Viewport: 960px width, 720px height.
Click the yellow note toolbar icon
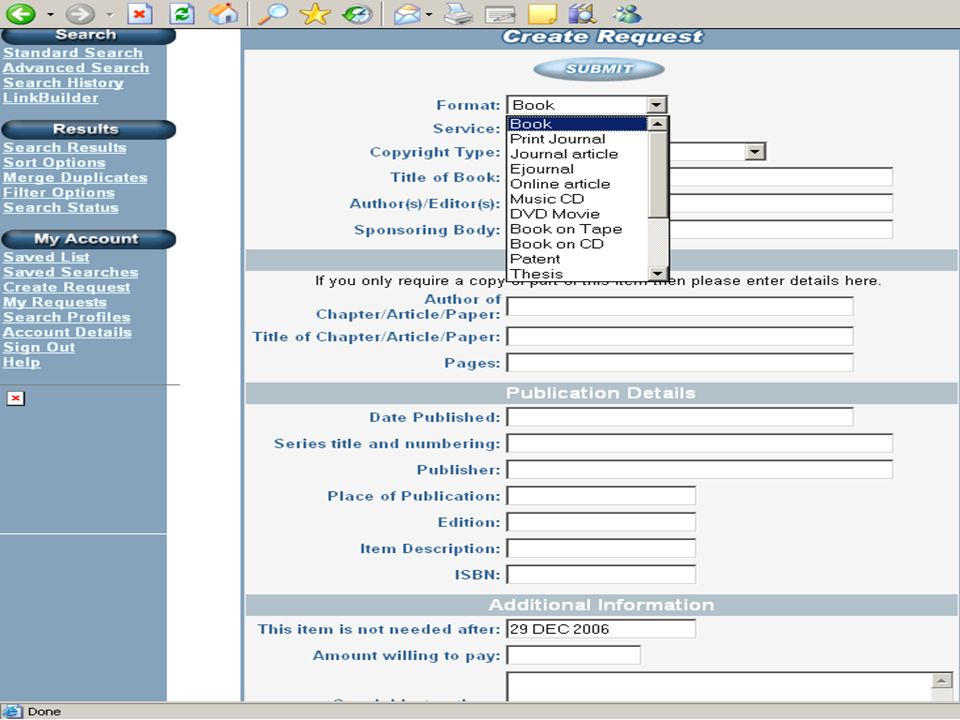(542, 13)
